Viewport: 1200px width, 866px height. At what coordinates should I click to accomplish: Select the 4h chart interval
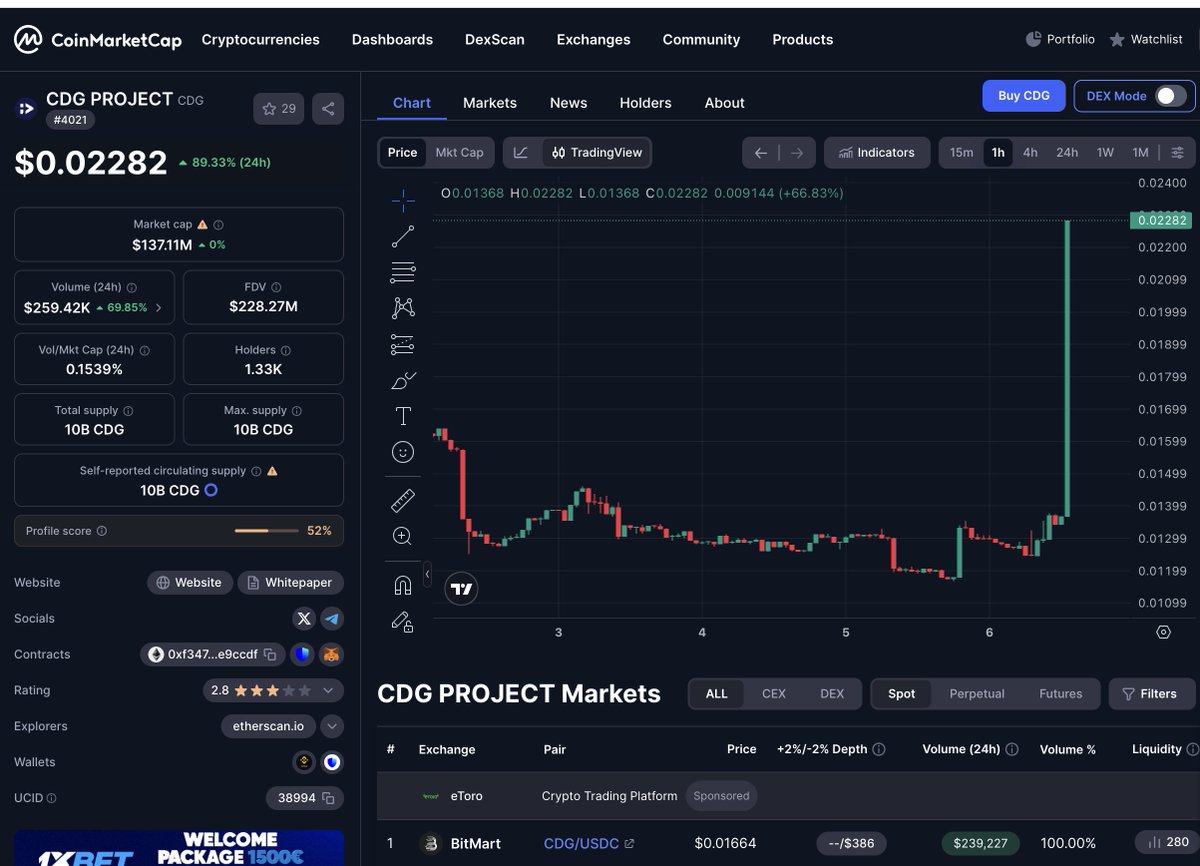(x=1030, y=153)
